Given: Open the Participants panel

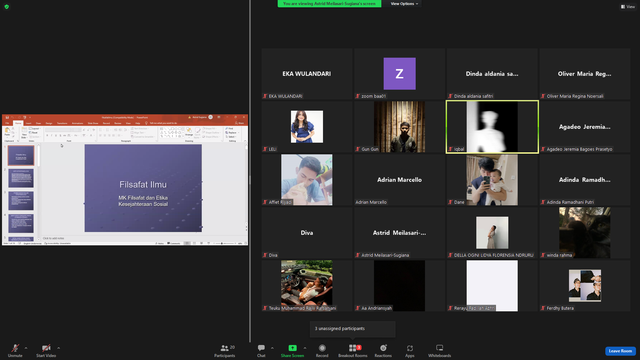Looking at the screenshot, I should (x=225, y=351).
